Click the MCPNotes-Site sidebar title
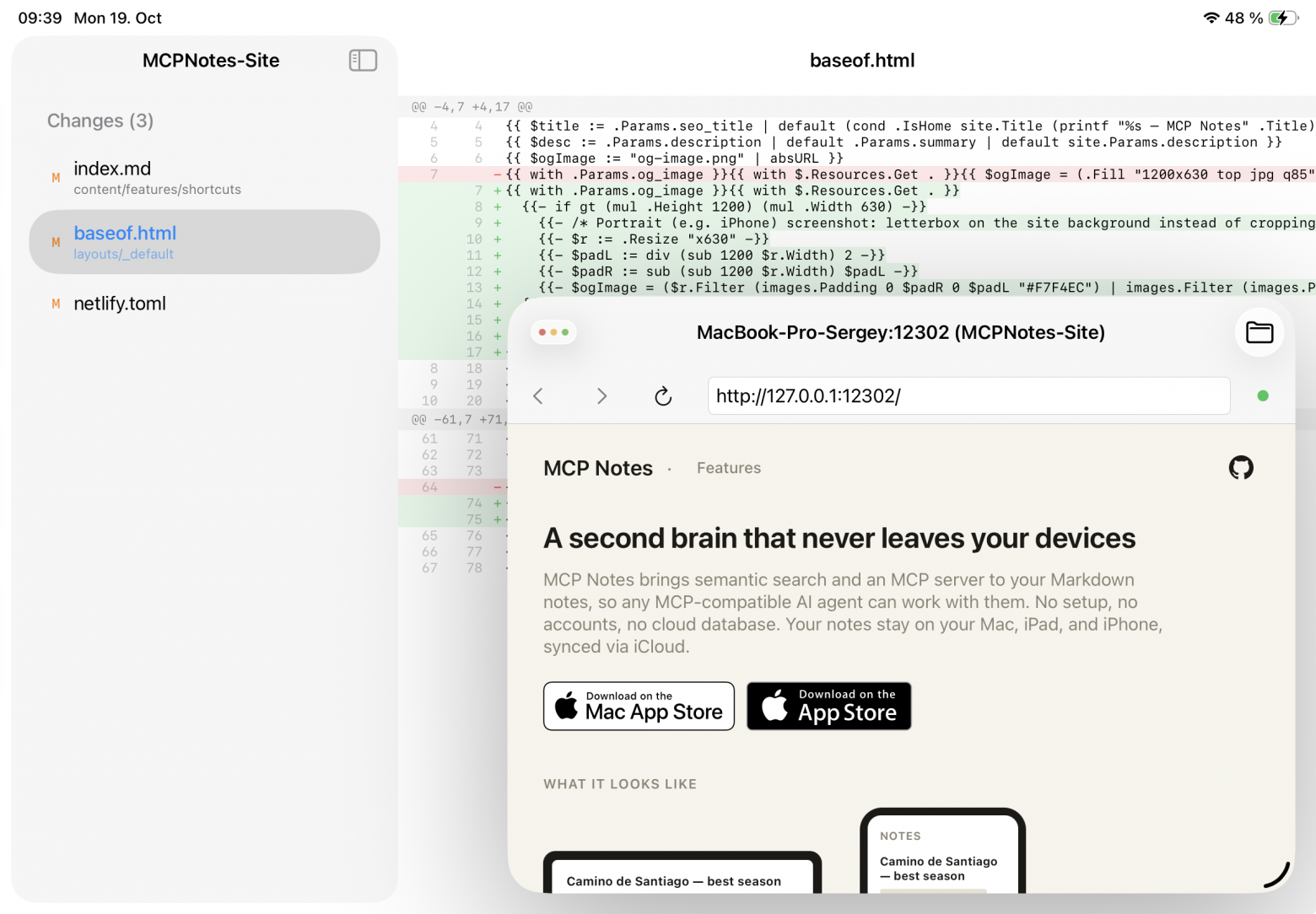The height and width of the screenshot is (914, 1316). 211,60
